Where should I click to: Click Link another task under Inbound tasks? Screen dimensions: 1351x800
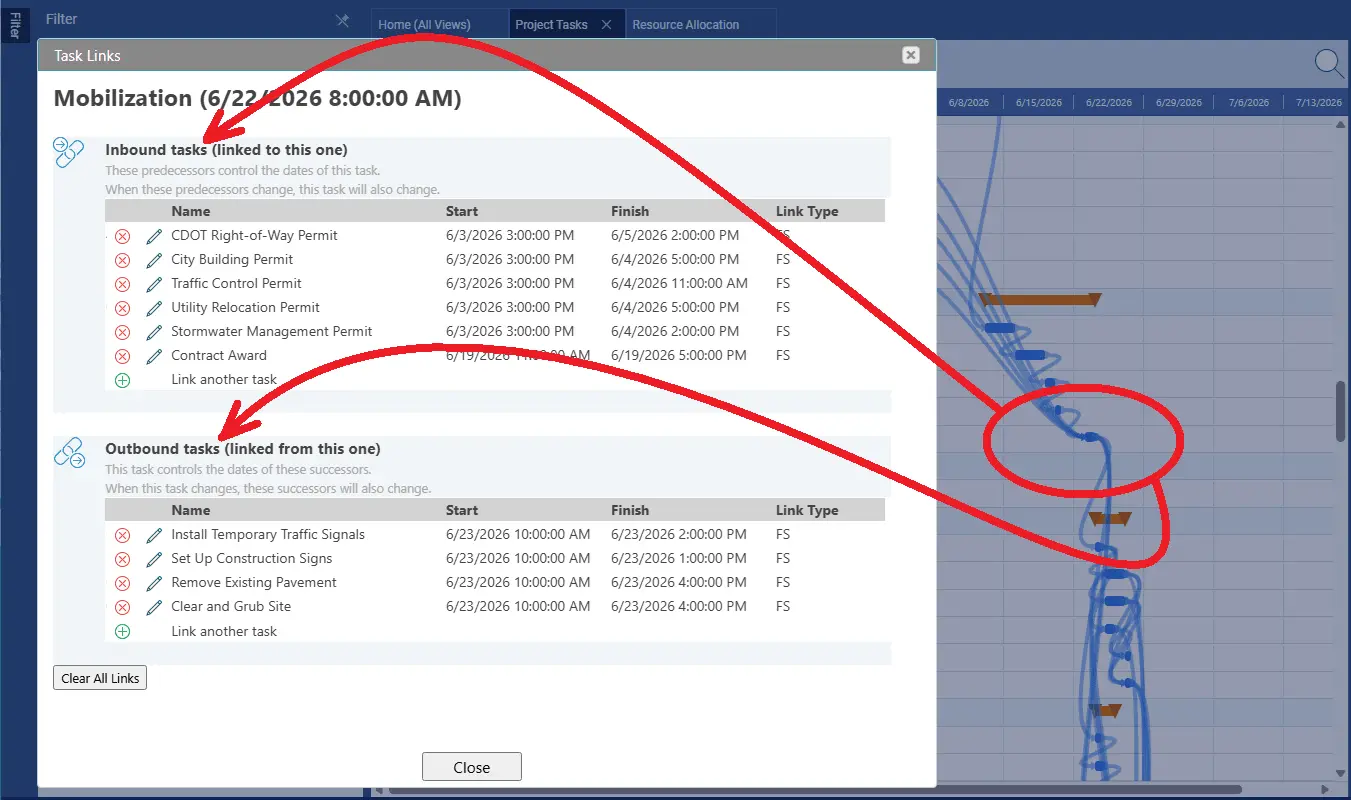tap(224, 379)
